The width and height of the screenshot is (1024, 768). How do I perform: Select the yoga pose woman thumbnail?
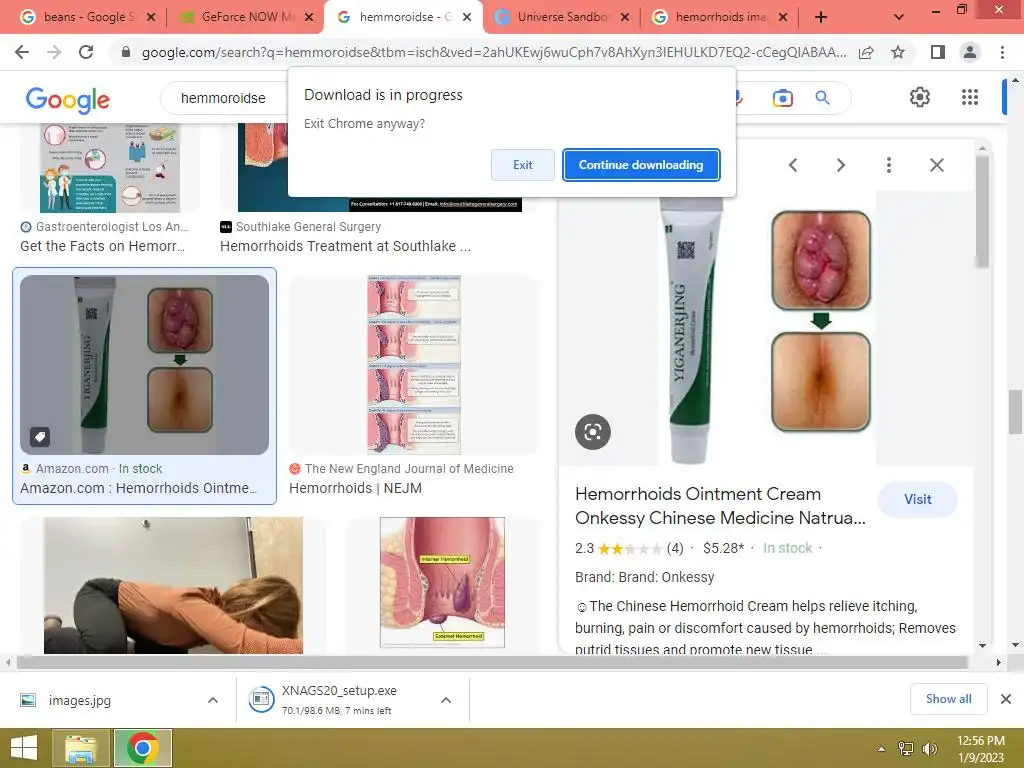tap(173, 586)
